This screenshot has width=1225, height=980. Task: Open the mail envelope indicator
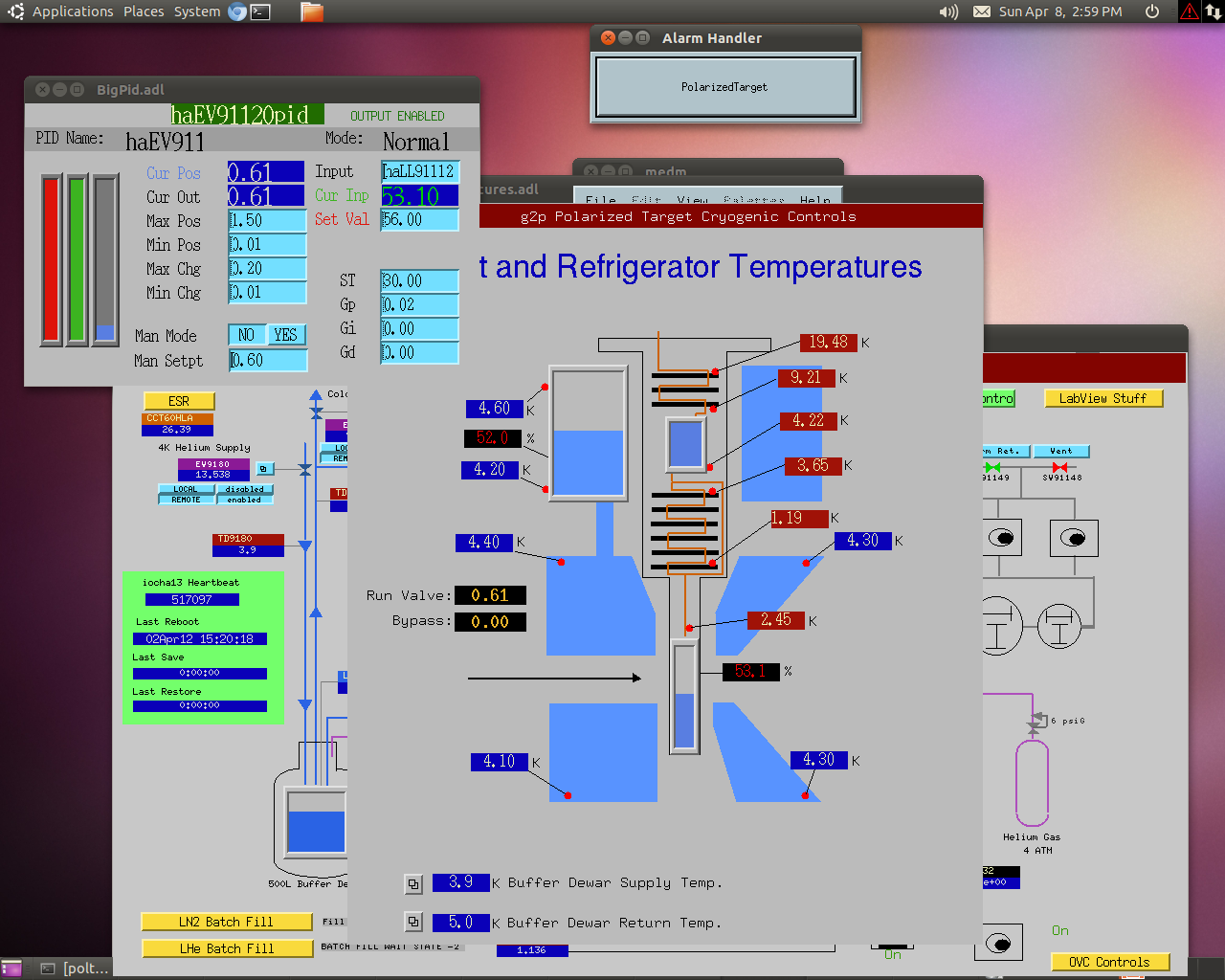click(x=982, y=11)
